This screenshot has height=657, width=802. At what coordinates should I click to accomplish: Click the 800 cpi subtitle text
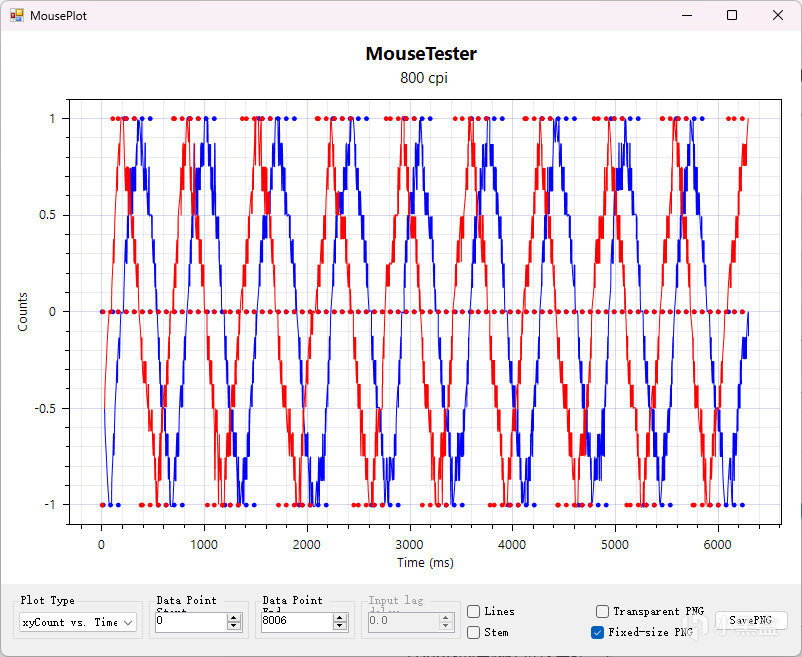click(424, 78)
